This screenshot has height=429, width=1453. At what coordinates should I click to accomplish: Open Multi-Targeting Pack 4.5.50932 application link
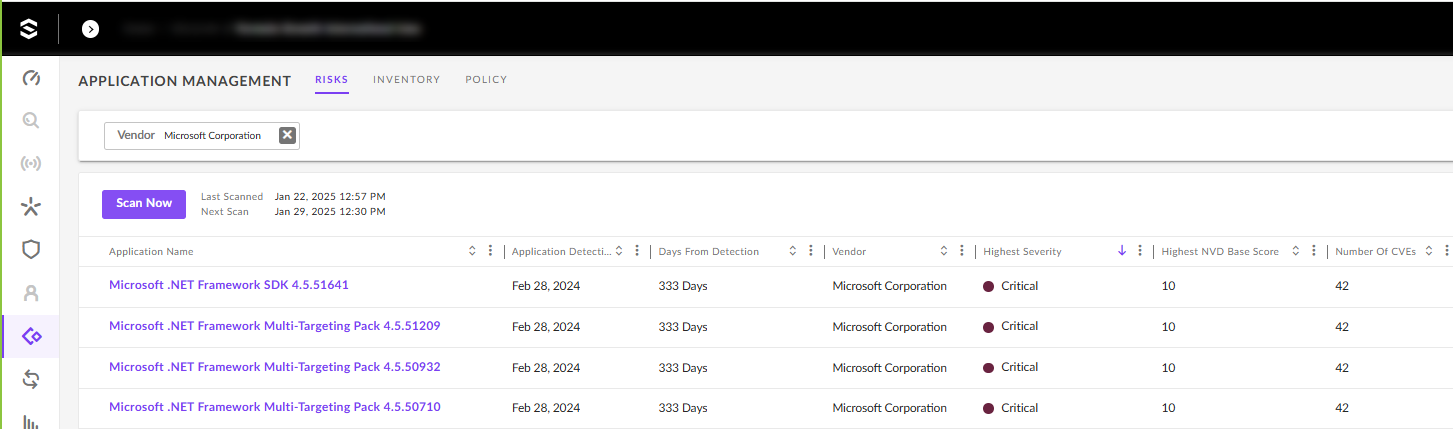274,367
